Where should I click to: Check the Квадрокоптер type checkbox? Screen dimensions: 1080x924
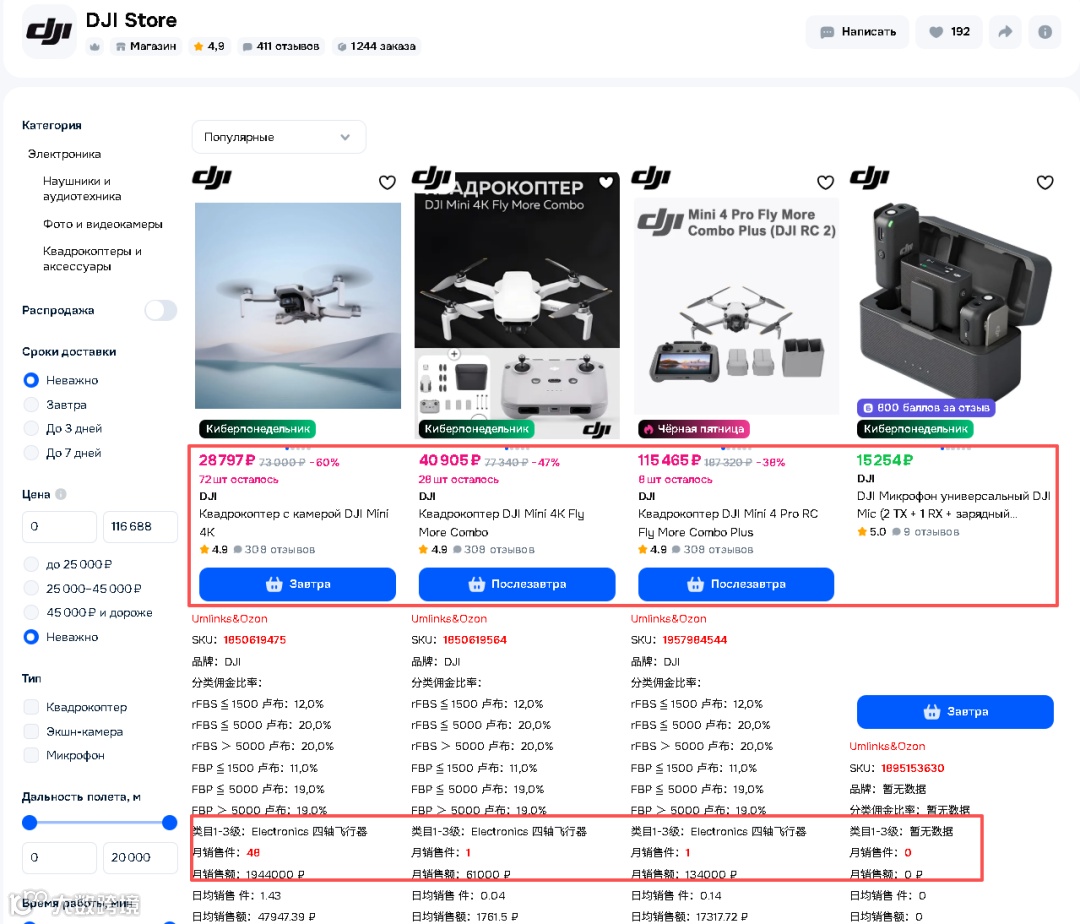point(31,707)
